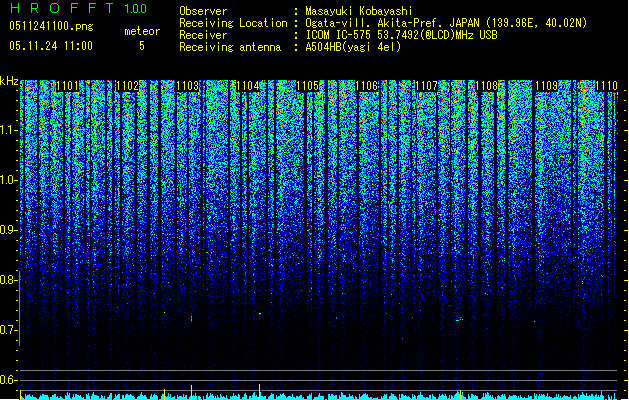Click the 'meteor' label
629x400 pixels.
(x=142, y=31)
